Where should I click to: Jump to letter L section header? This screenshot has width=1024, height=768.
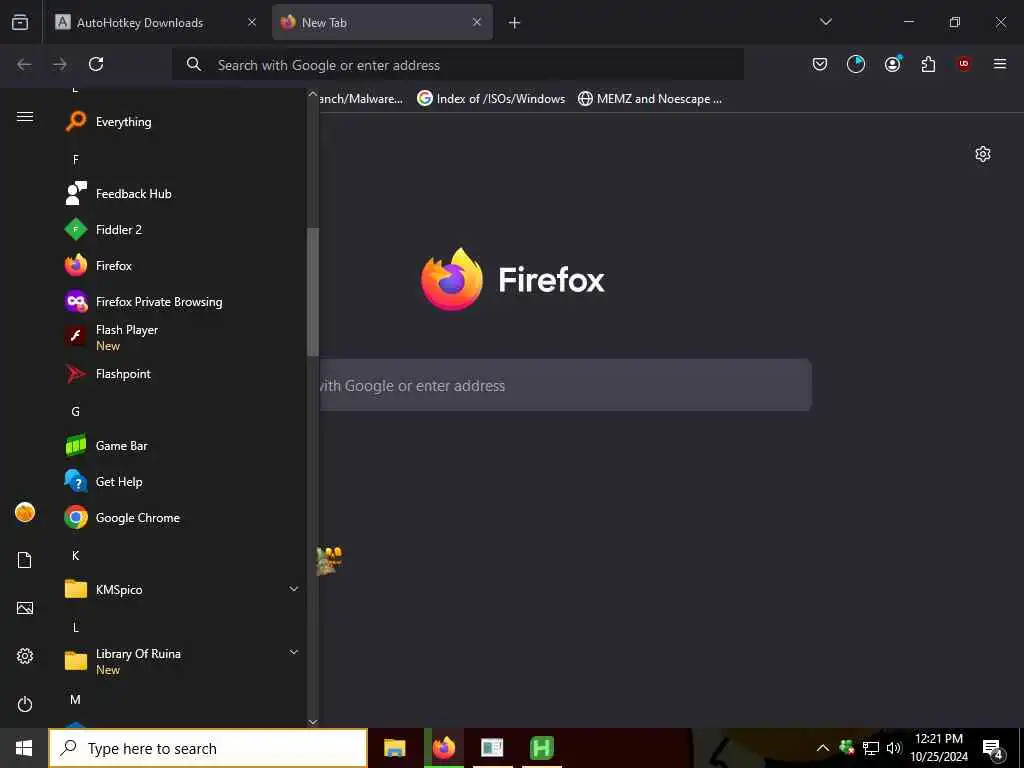pyautogui.click(x=76, y=627)
